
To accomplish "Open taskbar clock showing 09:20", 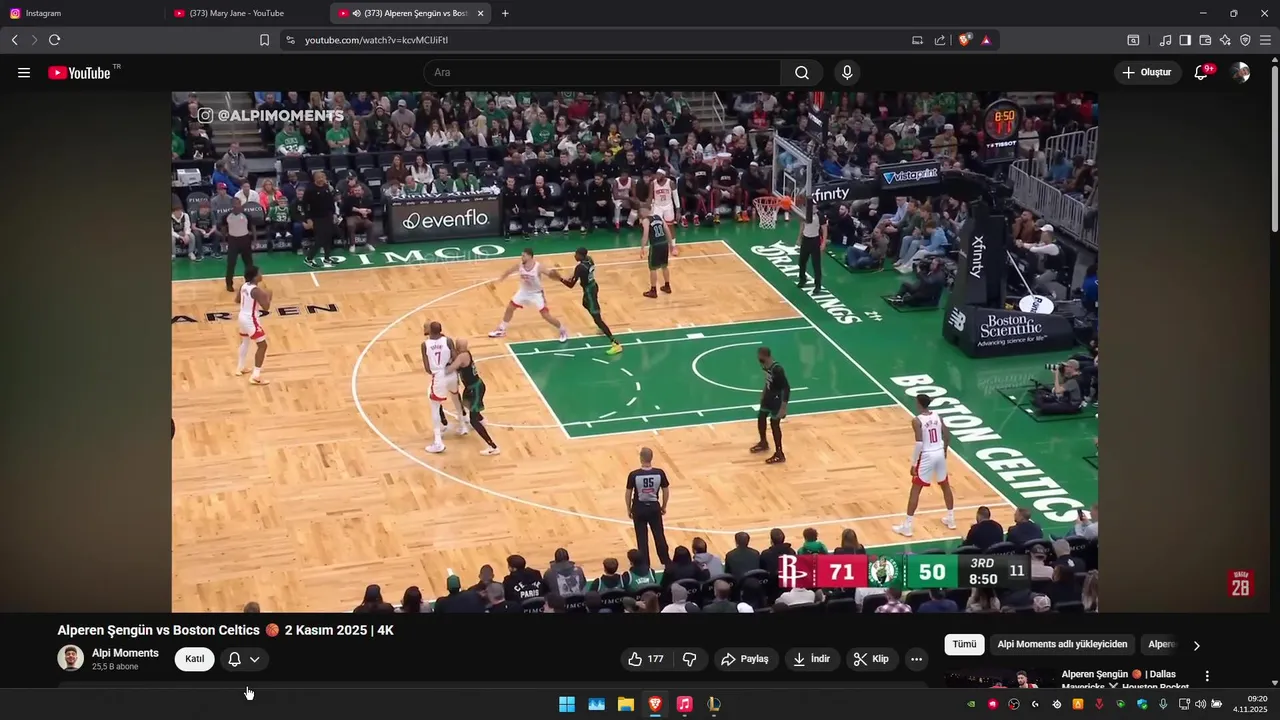I will pyautogui.click(x=1250, y=704).
